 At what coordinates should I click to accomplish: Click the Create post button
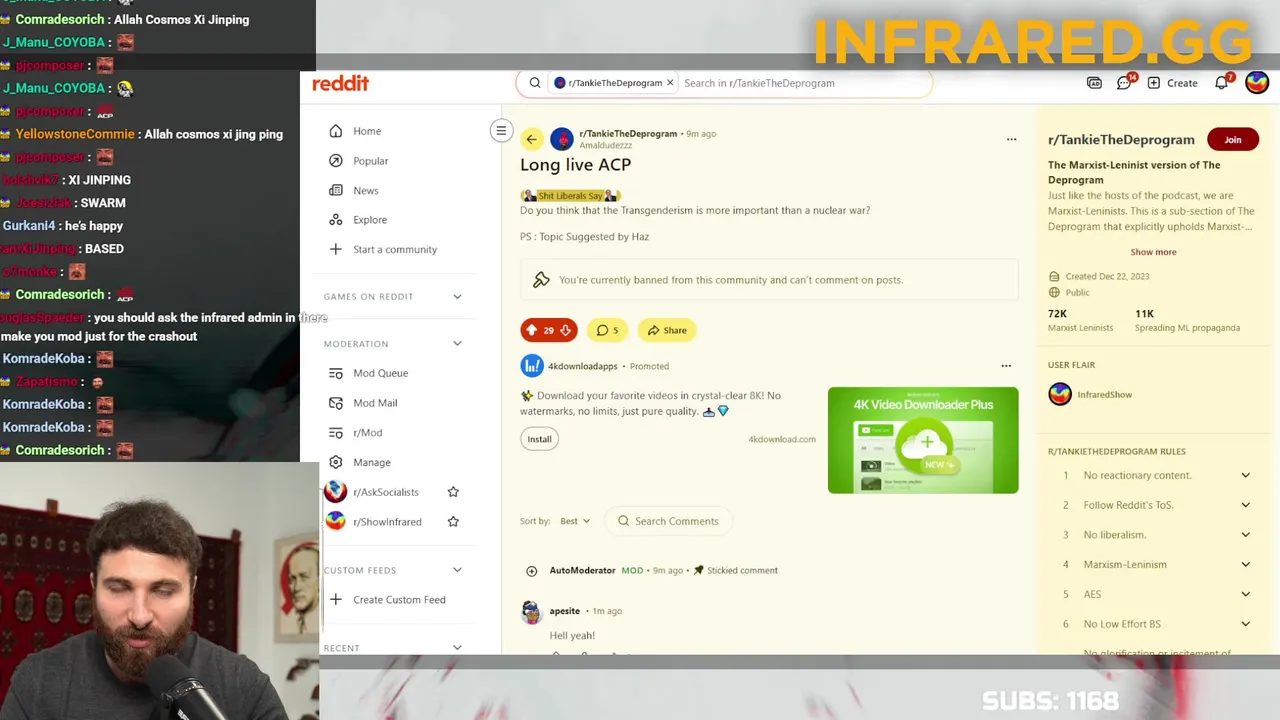point(1172,83)
